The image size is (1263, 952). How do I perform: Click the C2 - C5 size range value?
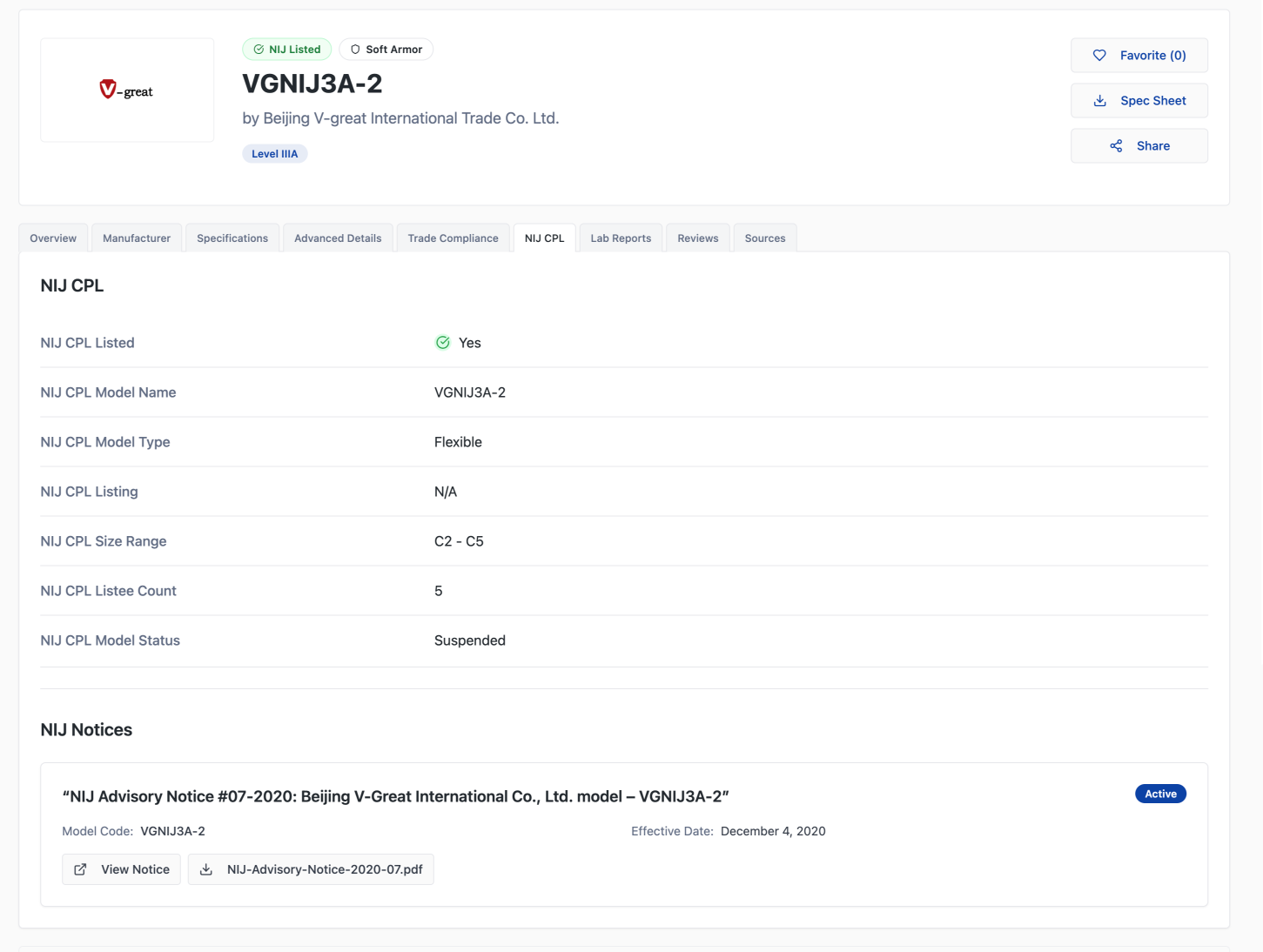click(x=459, y=541)
